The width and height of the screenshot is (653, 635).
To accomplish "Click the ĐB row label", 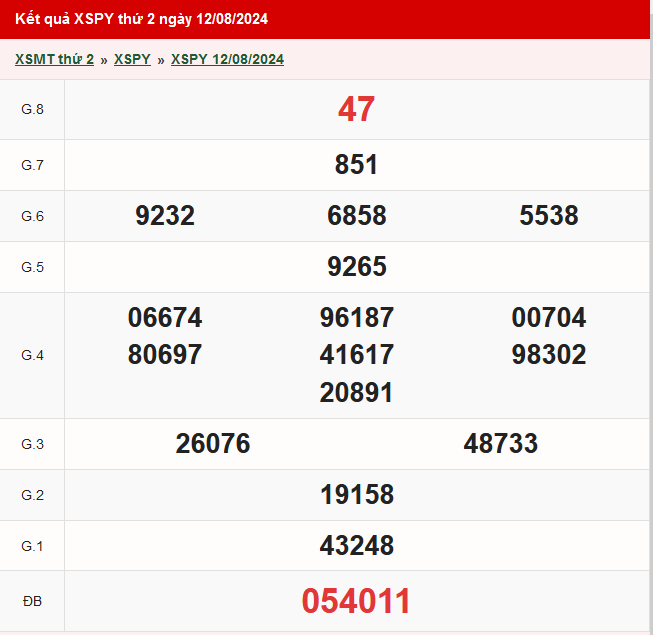I will coord(32,601).
